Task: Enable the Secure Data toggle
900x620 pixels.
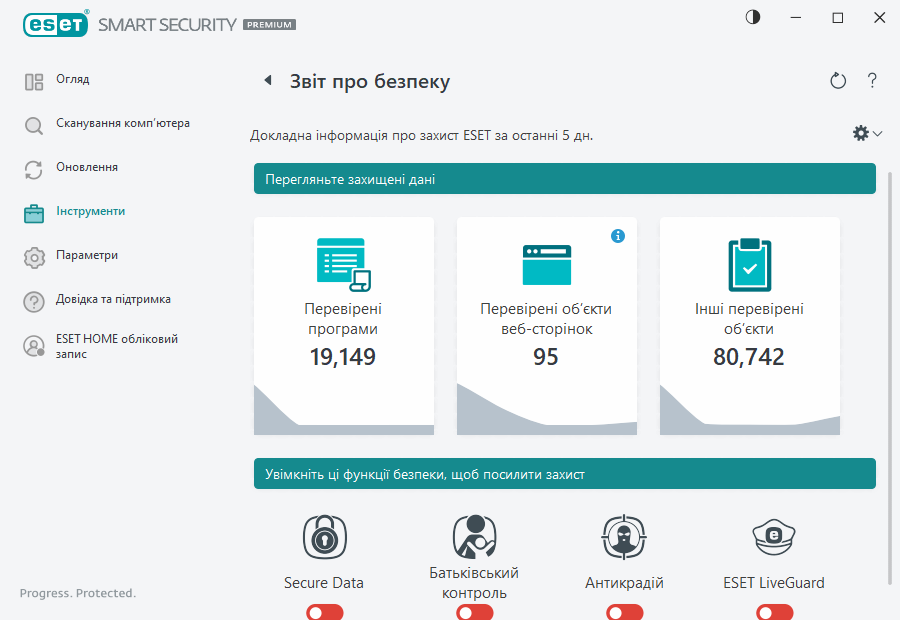Action: [324, 611]
